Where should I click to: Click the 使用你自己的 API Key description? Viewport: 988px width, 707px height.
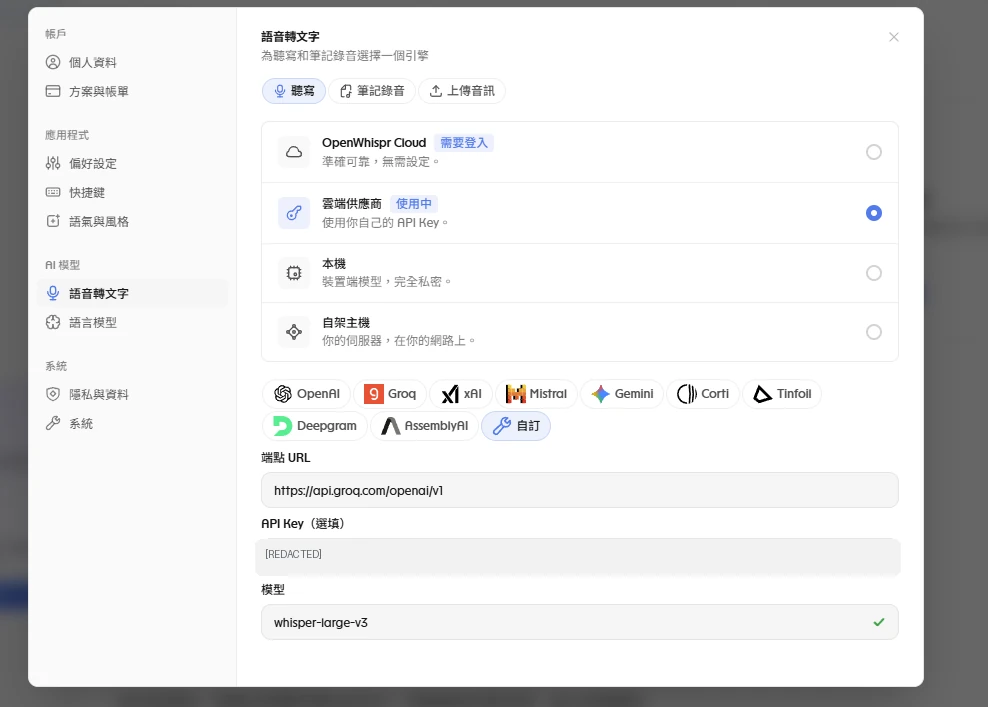pos(384,222)
